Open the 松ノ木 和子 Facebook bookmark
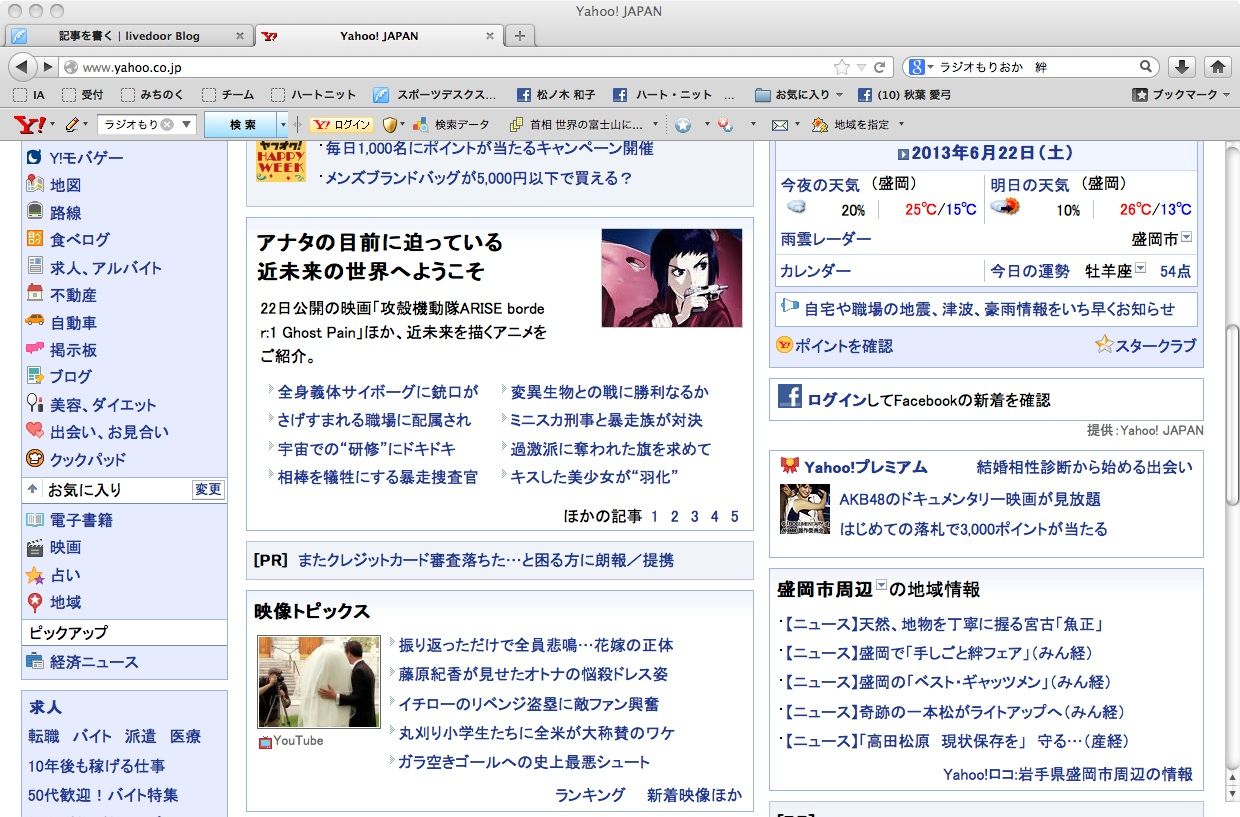 pyautogui.click(x=556, y=95)
